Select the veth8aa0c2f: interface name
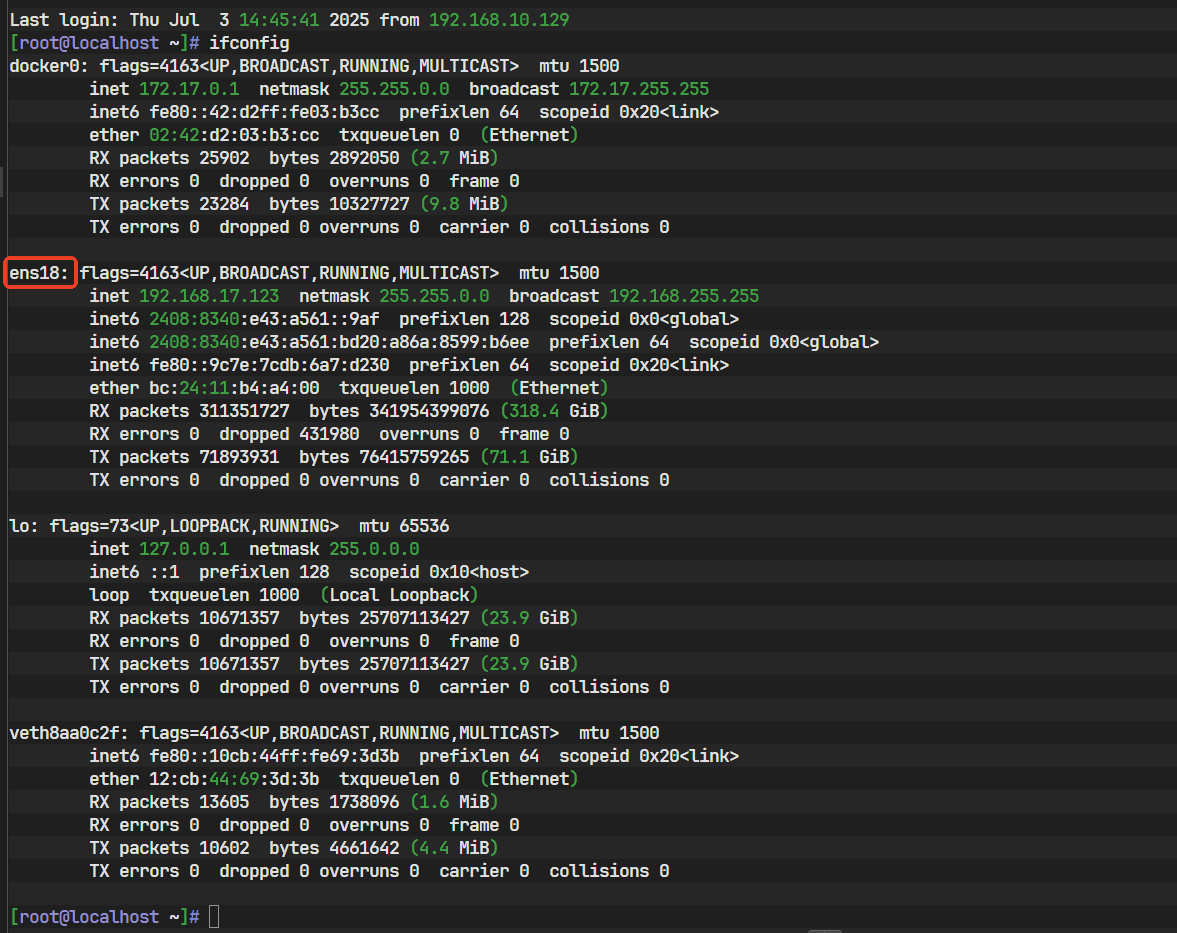The image size is (1177, 933). point(70,733)
